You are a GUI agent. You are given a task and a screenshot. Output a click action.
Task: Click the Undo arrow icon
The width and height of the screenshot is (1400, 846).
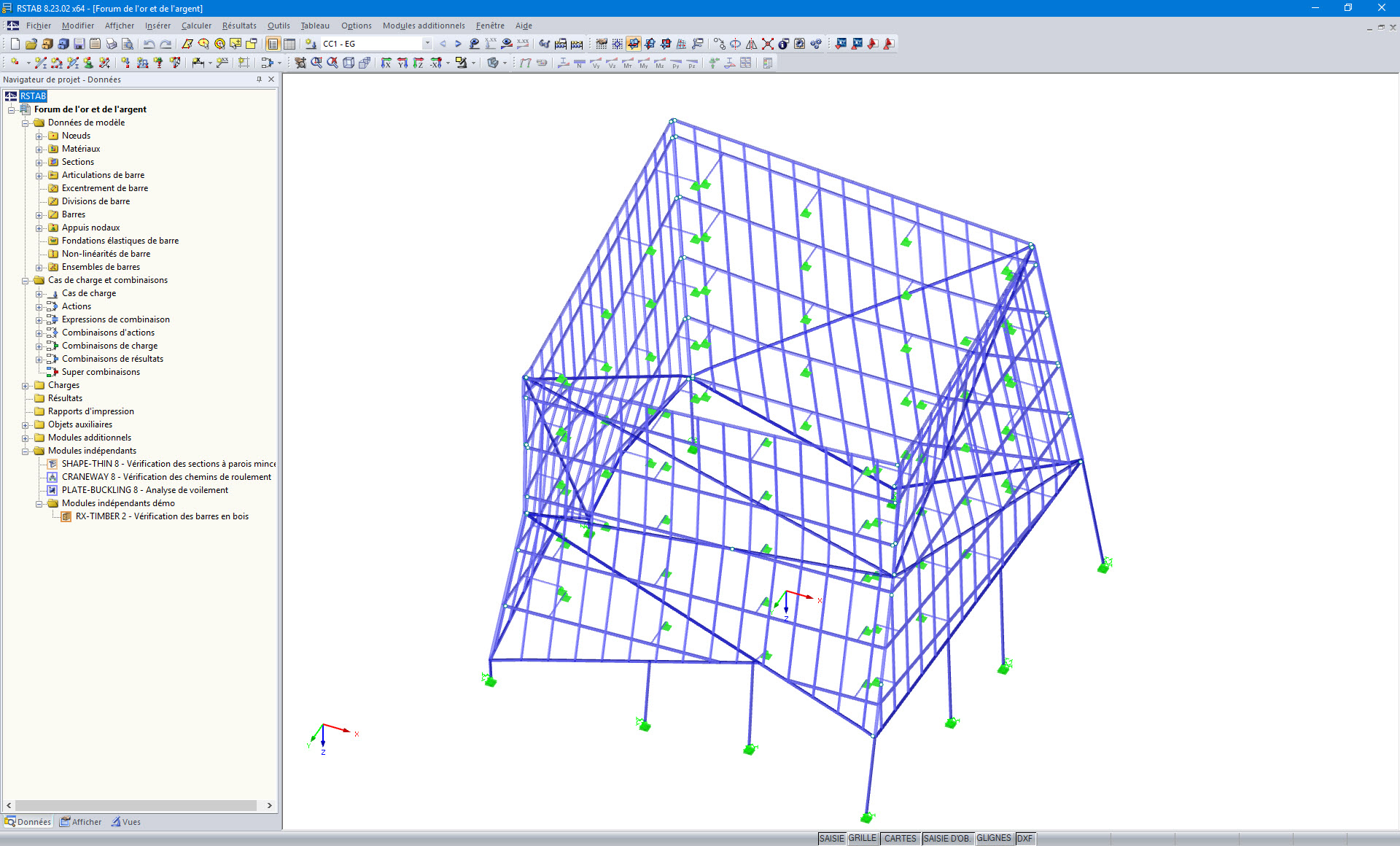[x=149, y=44]
